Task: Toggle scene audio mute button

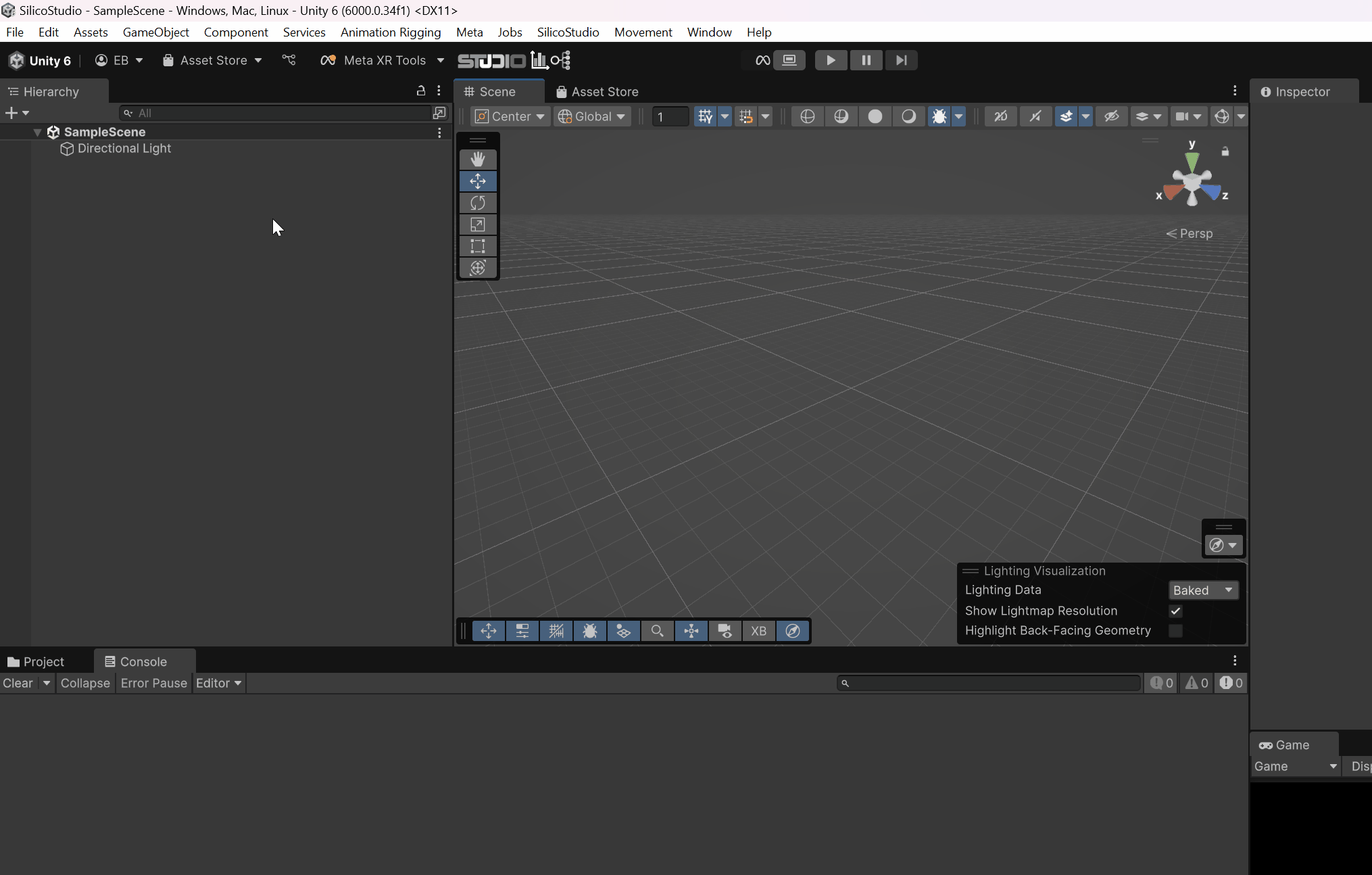Action: tap(1035, 116)
